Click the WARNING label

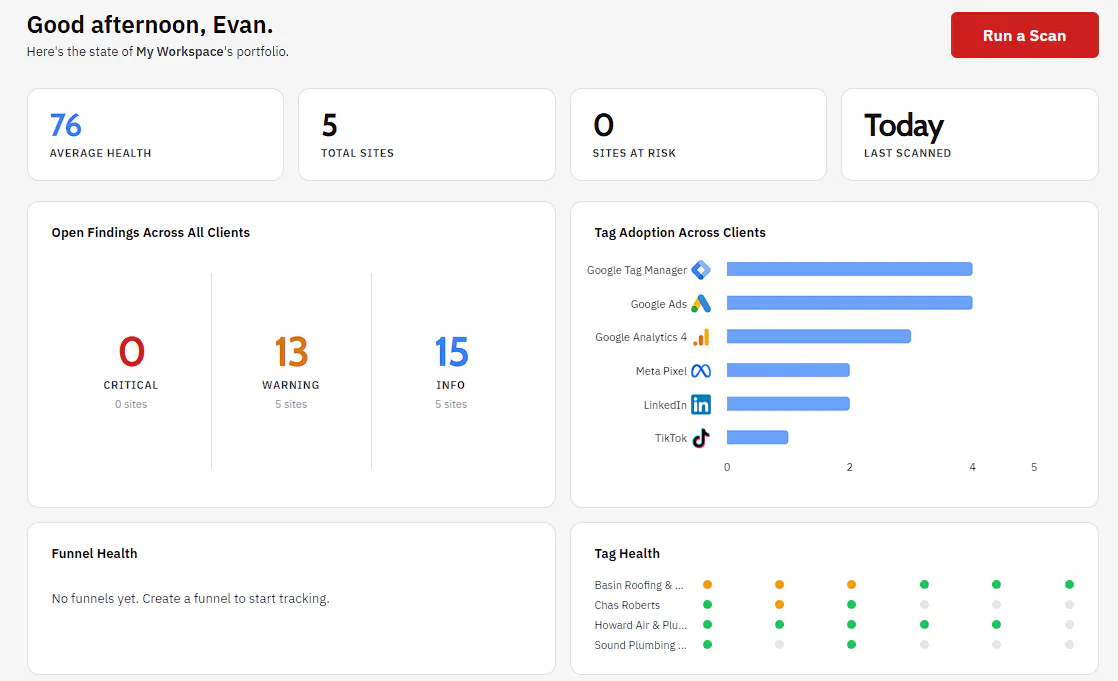click(291, 385)
